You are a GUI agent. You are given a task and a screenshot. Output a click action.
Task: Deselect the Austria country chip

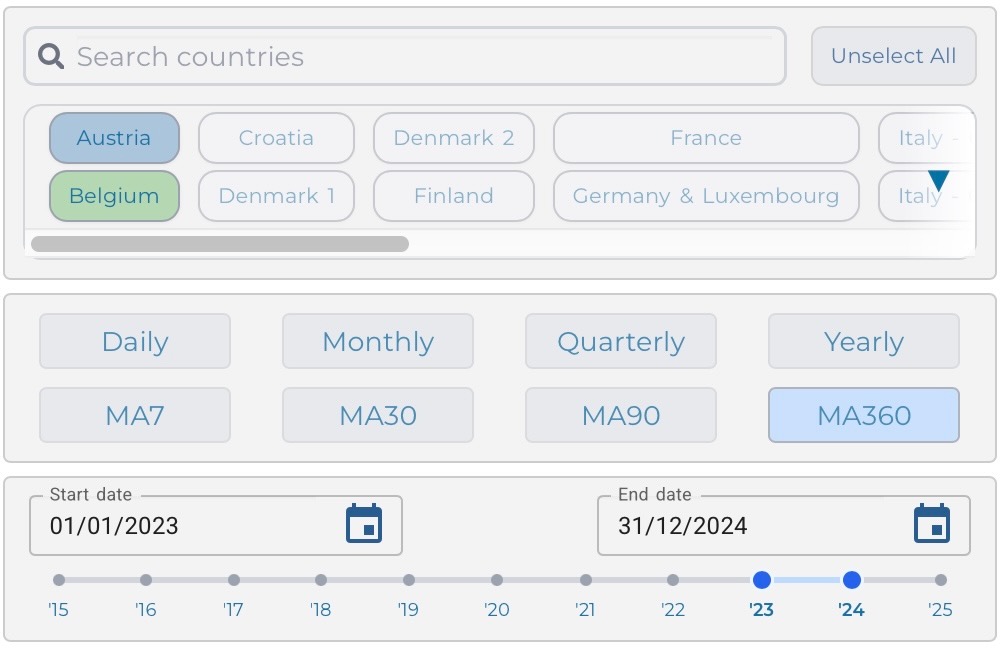[114, 138]
